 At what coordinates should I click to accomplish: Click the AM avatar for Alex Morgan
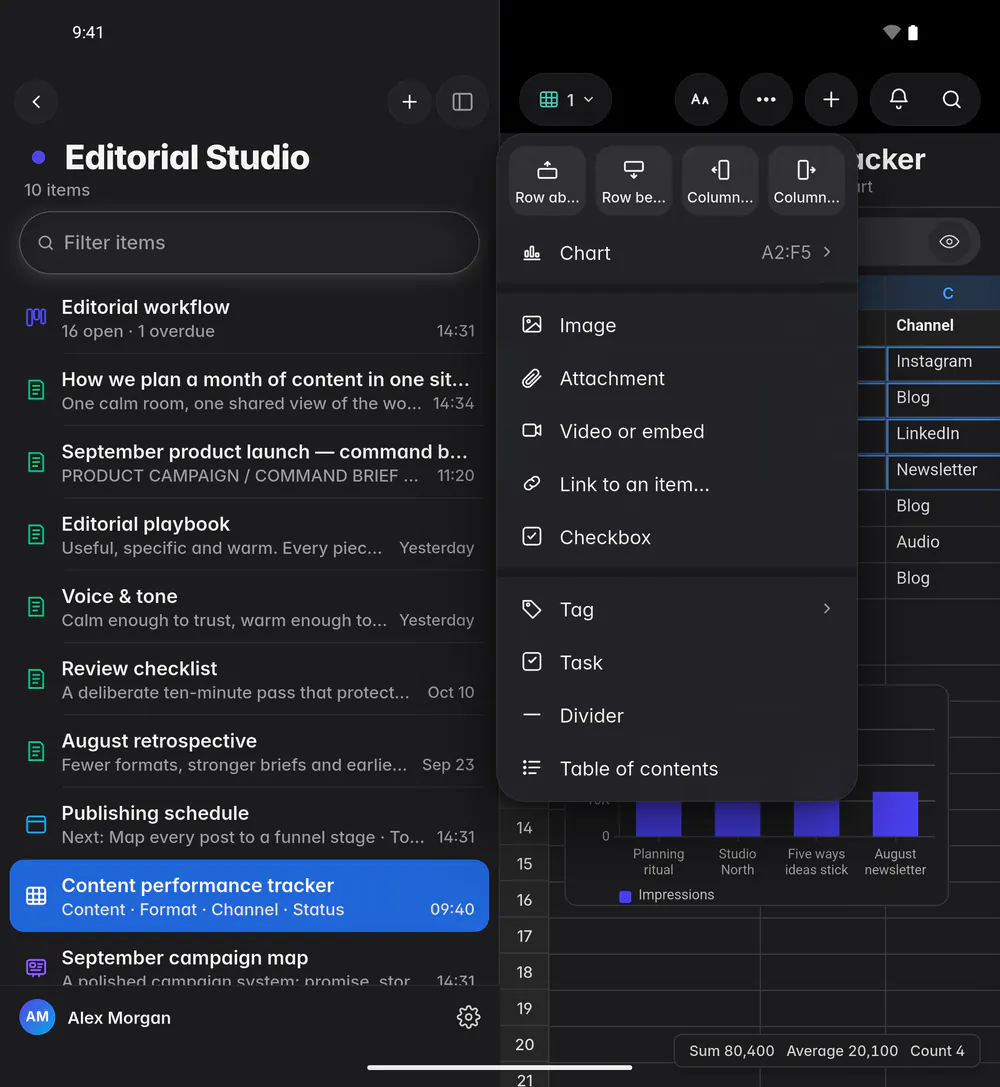(37, 1017)
